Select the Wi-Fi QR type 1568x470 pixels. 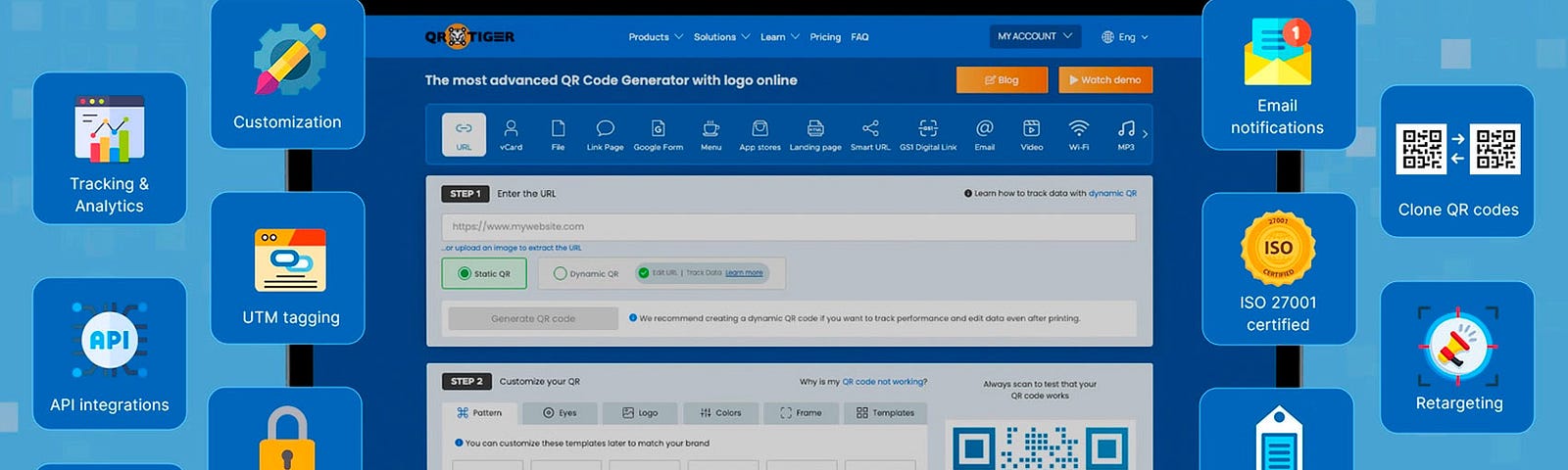(x=1079, y=134)
